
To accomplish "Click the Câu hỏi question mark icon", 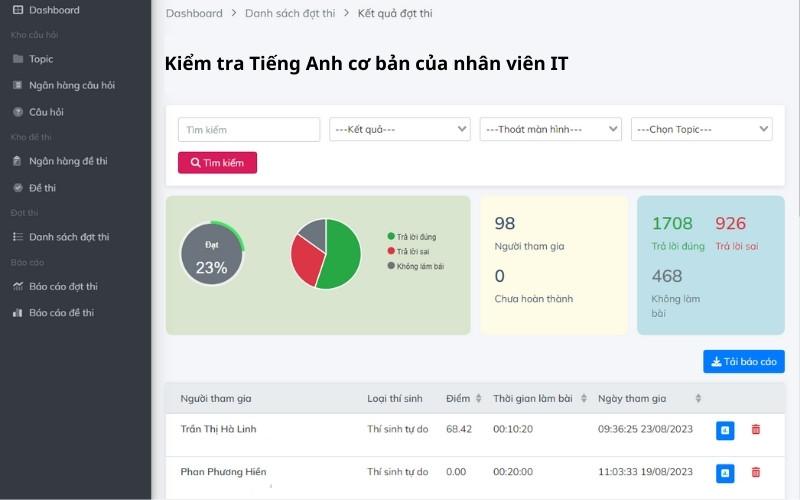I will pos(18,112).
